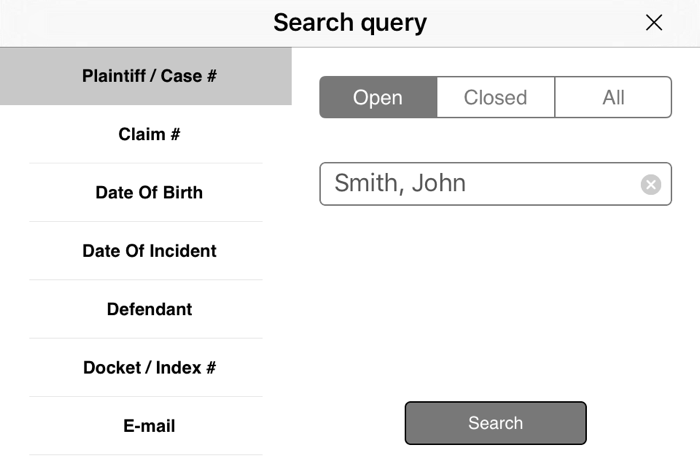Image resolution: width=700 pixels, height=467 pixels.
Task: Focus the plaintiff name input field
Action: (x=480, y=184)
